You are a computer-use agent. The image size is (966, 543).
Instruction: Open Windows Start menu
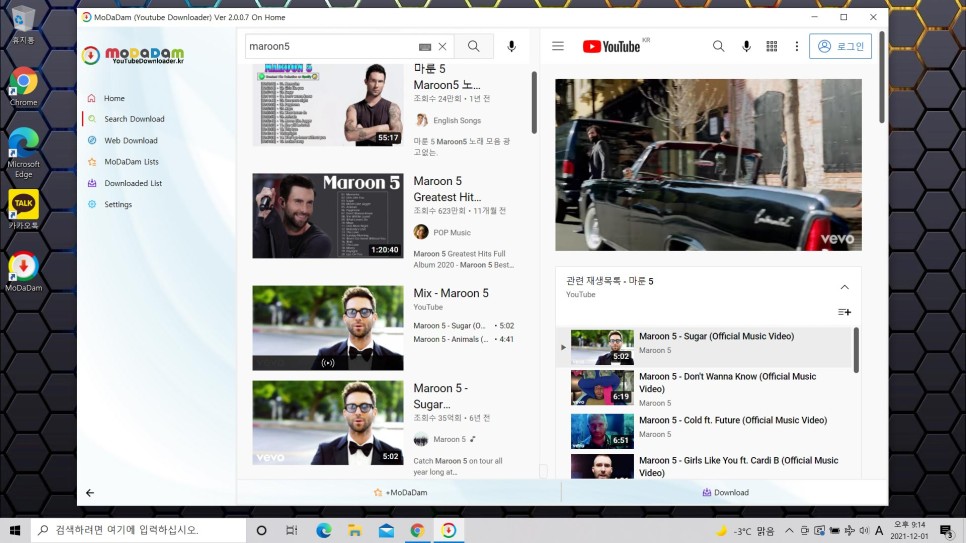pyautogui.click(x=15, y=530)
